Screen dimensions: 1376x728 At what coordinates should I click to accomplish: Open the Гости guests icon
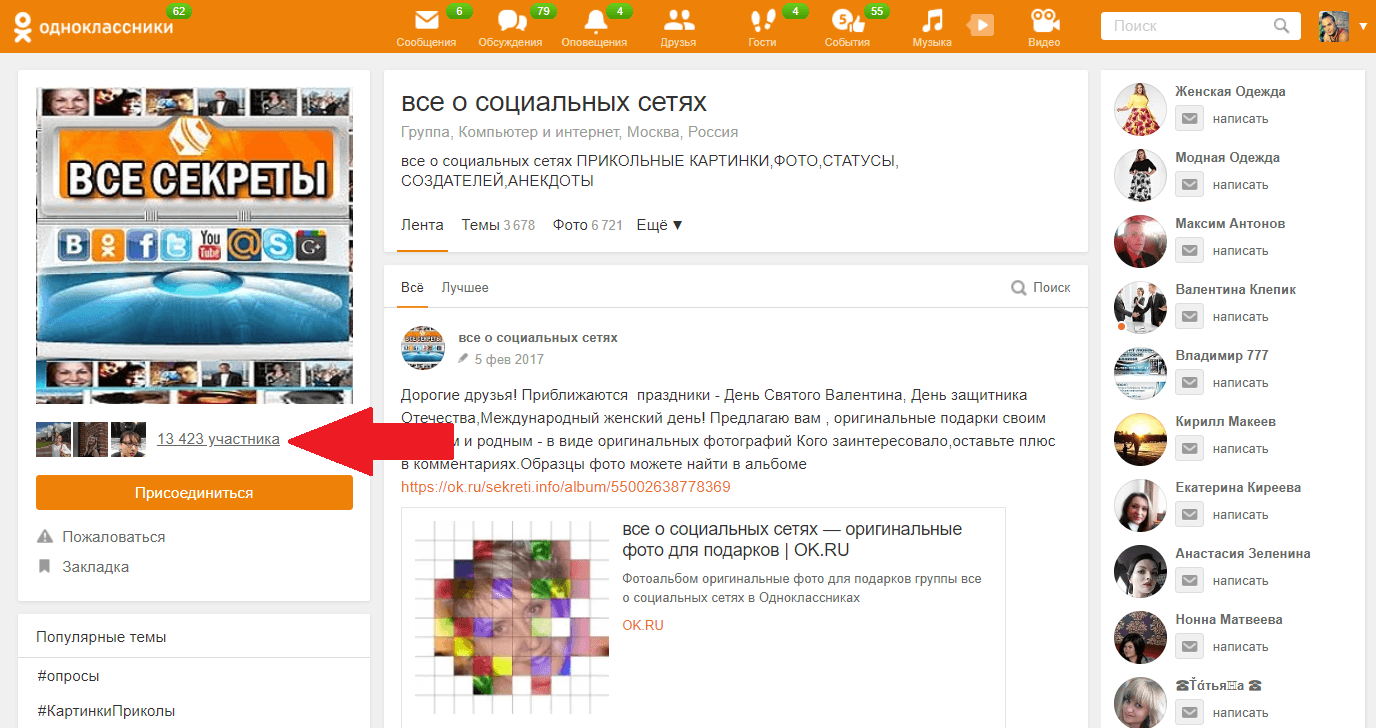click(x=763, y=21)
